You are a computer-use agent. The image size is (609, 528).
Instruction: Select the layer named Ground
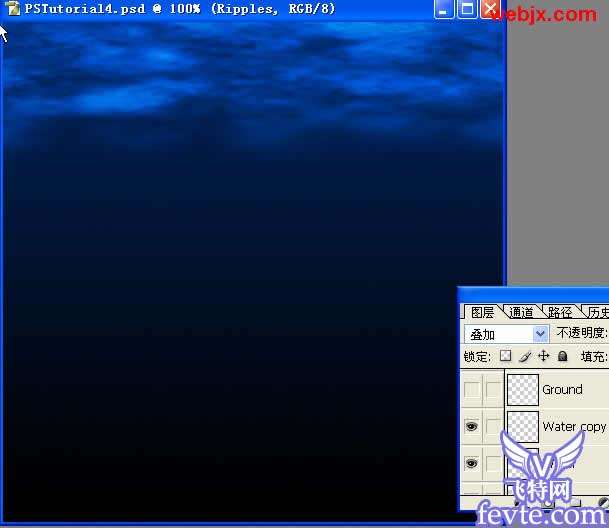coord(562,389)
